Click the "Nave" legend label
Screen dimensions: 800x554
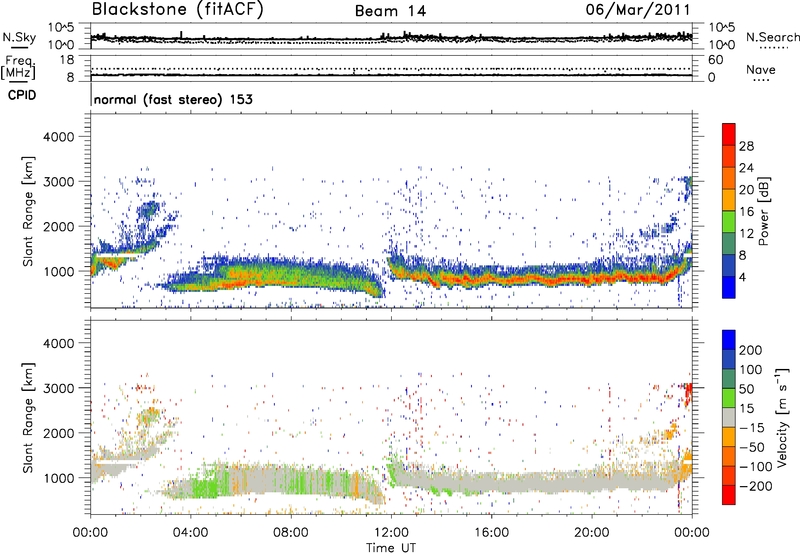[761, 70]
